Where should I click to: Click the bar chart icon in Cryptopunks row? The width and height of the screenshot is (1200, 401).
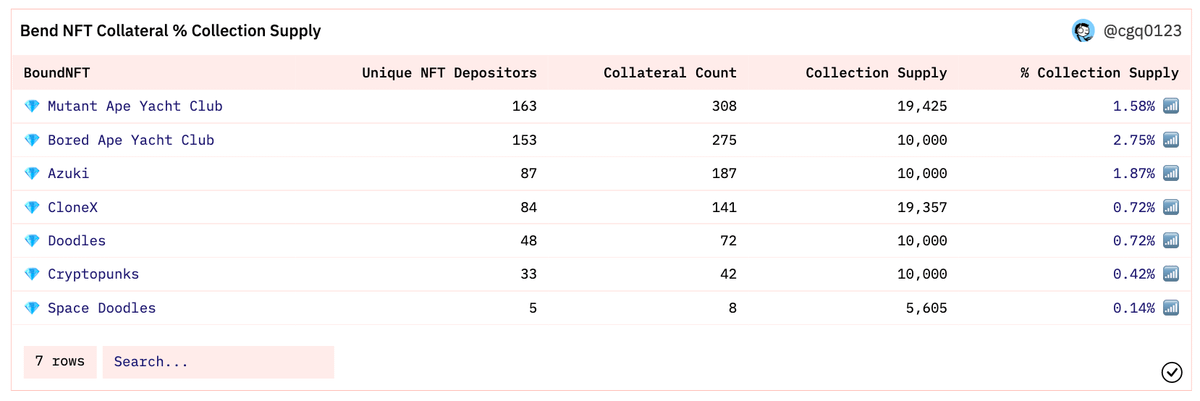click(x=1171, y=274)
